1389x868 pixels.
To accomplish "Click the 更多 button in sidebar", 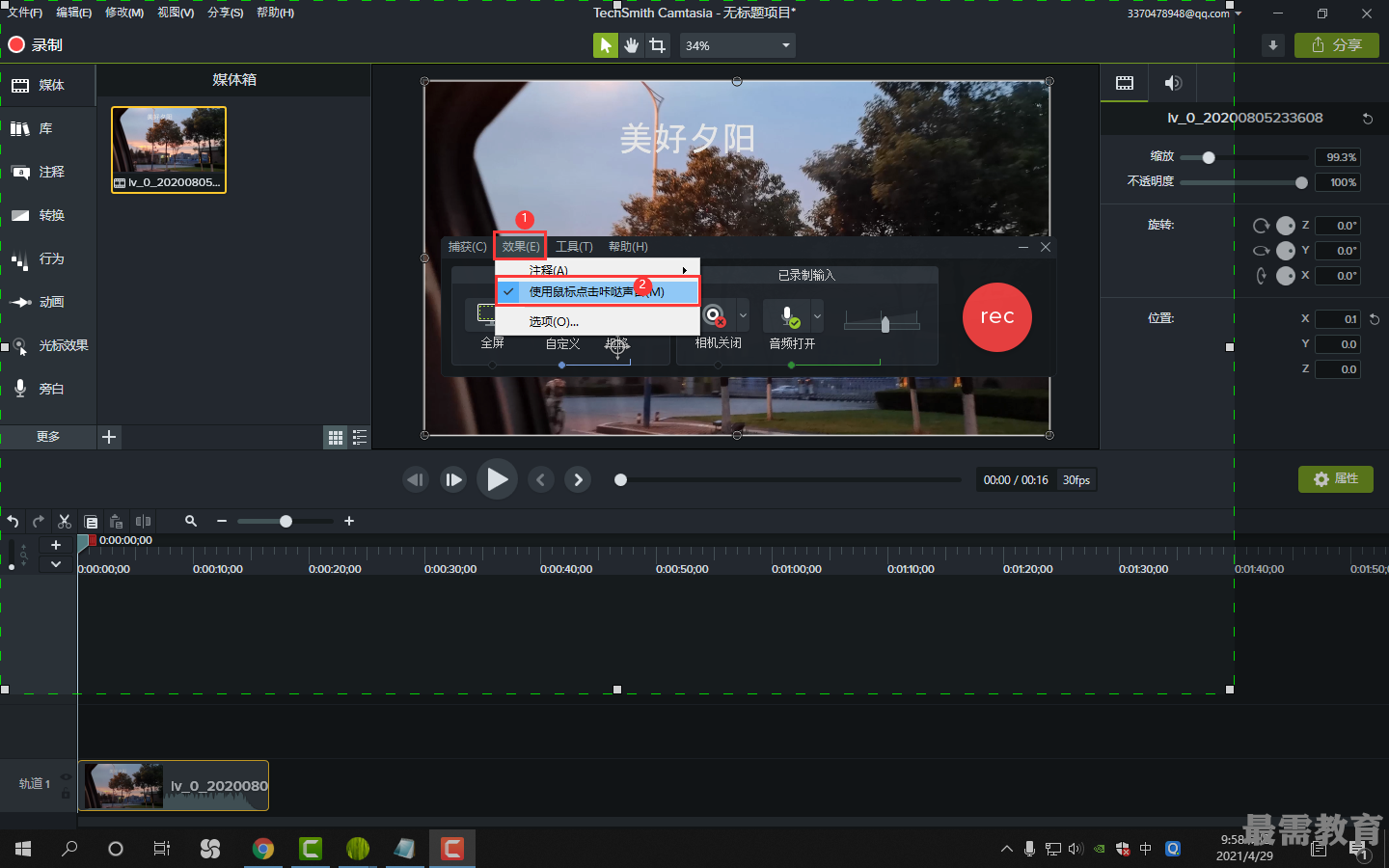I will point(48,437).
